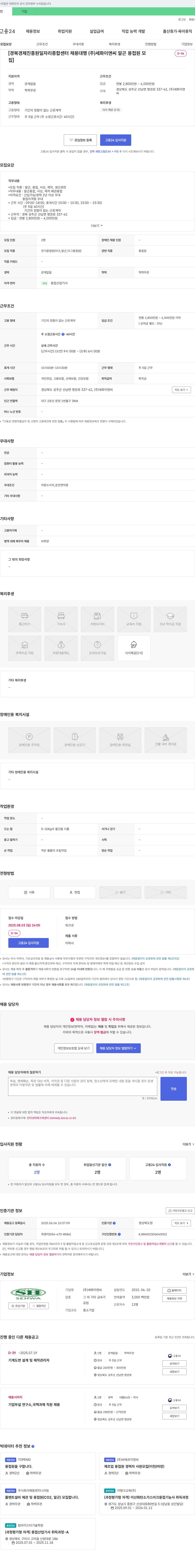Viewport: 195px width, 1568px height.
Task: Click the 식사제공(1식) welfare icon
Action: 134,648
